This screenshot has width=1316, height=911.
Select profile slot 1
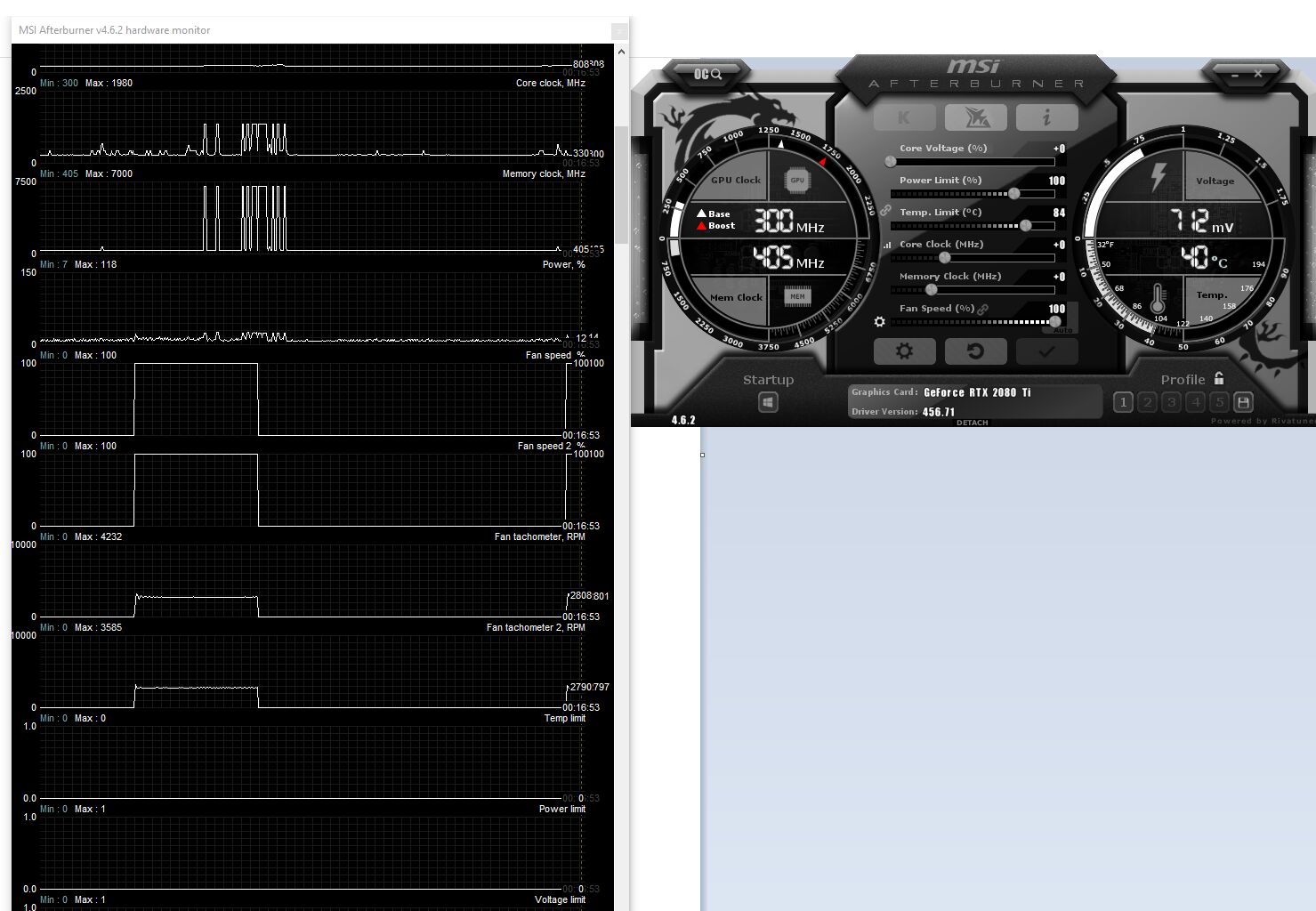[1123, 402]
